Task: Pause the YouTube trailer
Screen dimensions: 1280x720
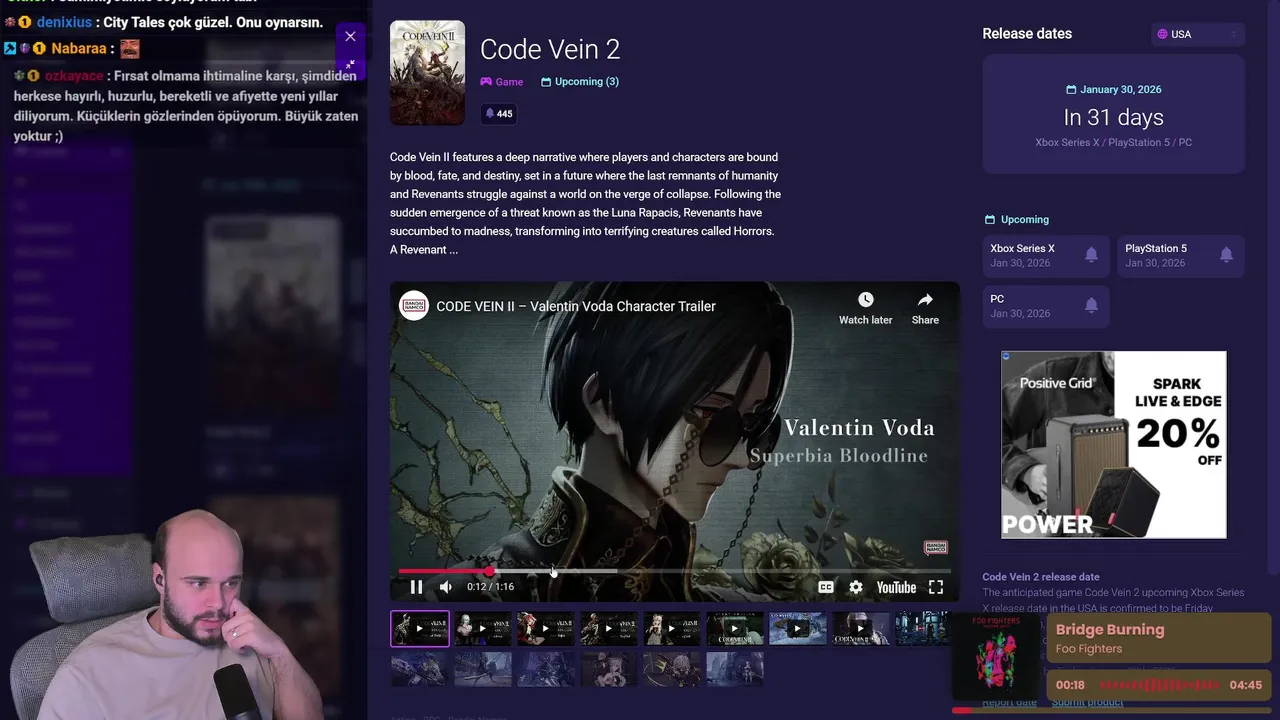Action: click(x=416, y=587)
